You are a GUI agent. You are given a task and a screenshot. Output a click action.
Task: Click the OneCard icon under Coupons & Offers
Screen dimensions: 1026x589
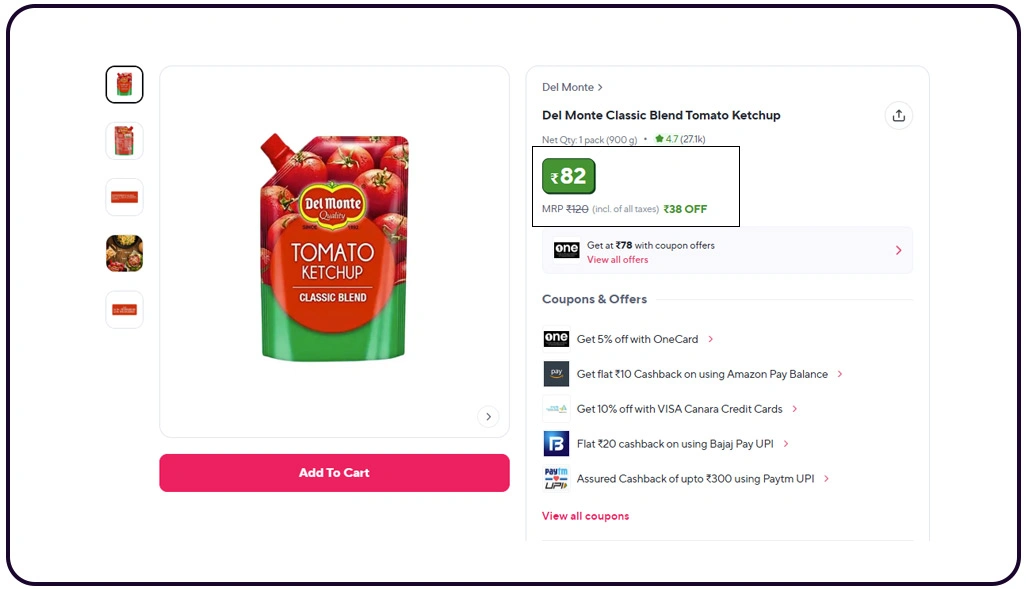coord(556,338)
